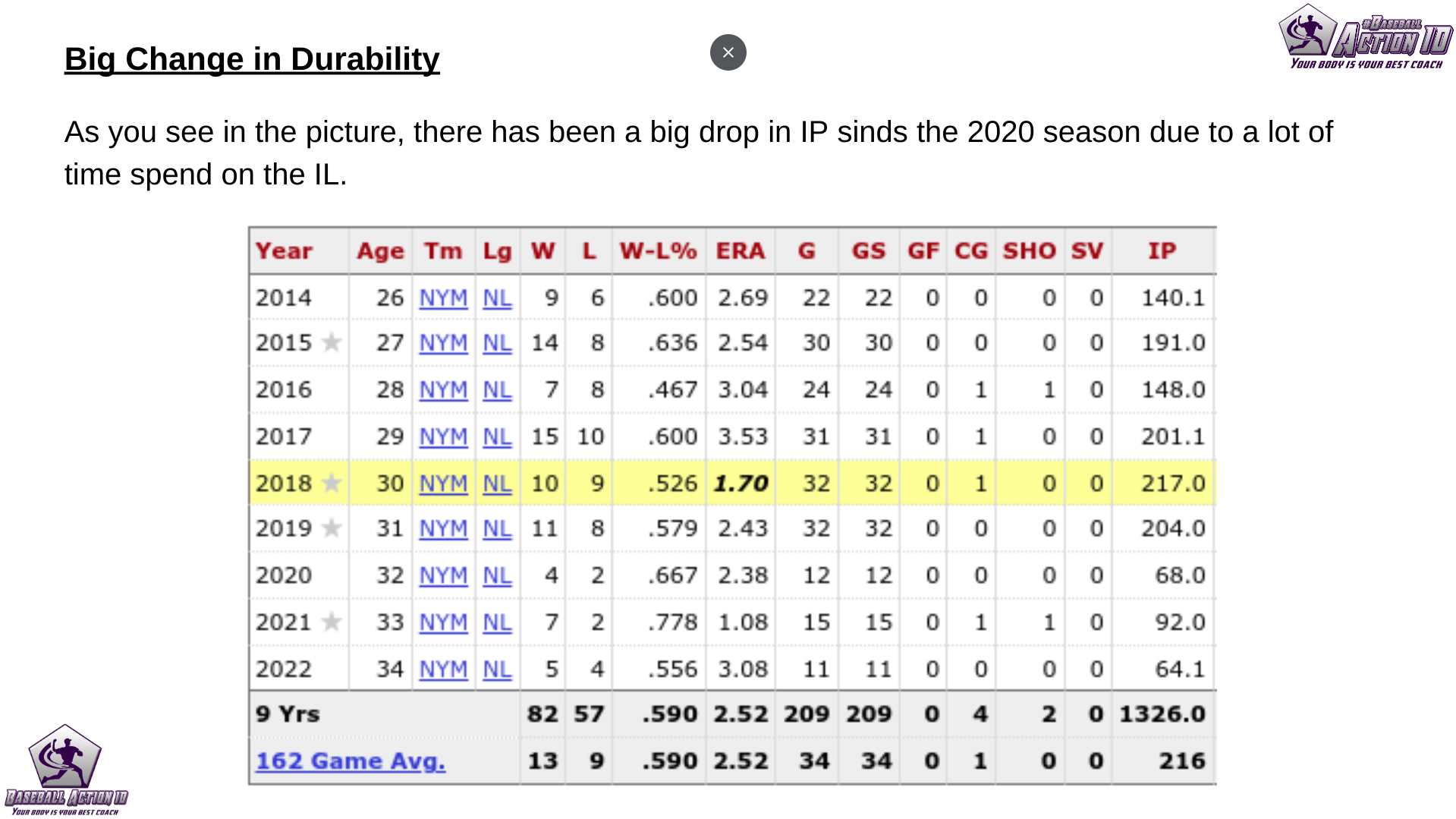Click the Baseball Action ID logo bottom left
The image size is (1456, 819).
coord(66,770)
